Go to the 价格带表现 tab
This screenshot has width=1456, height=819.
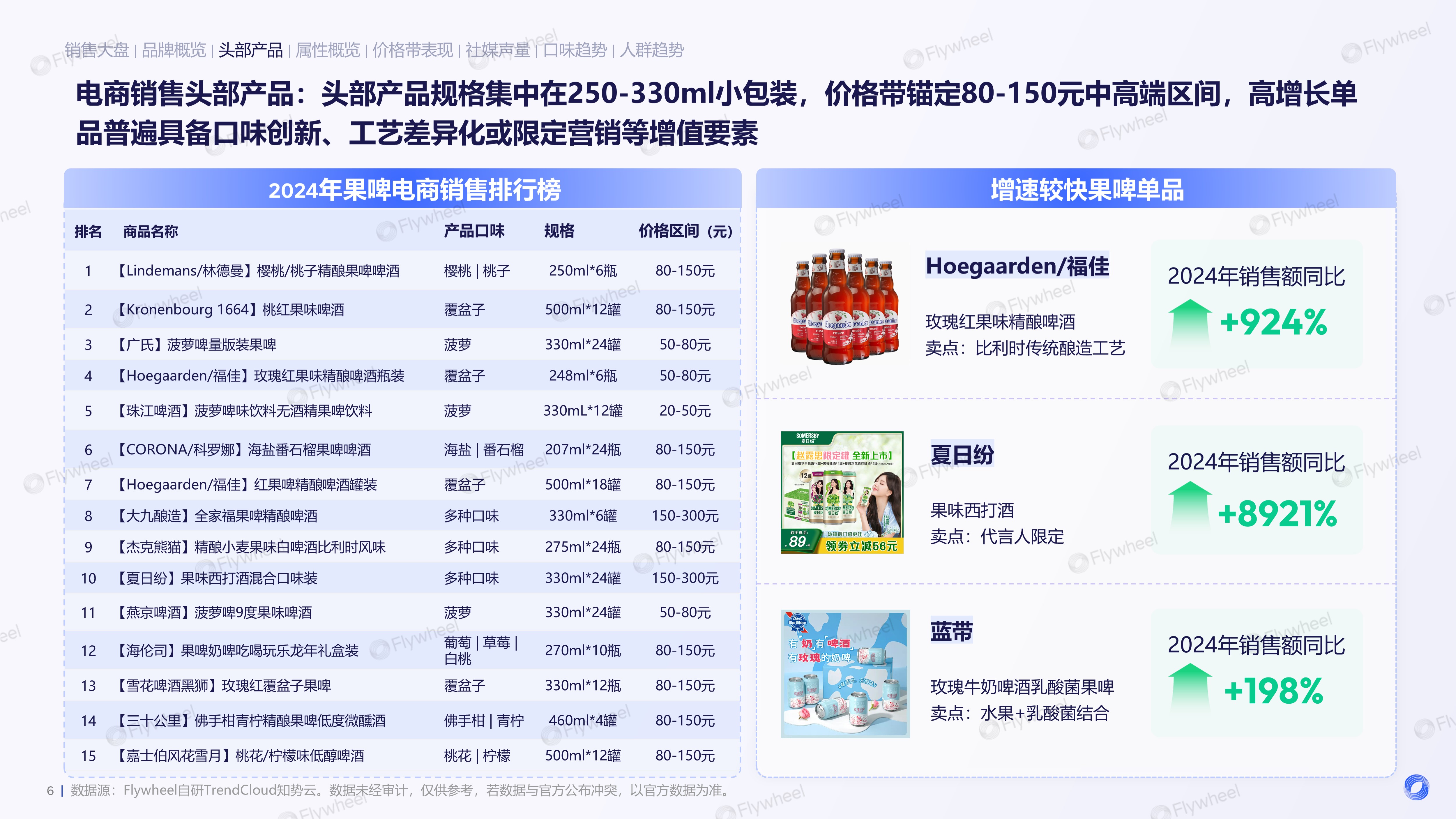click(413, 50)
